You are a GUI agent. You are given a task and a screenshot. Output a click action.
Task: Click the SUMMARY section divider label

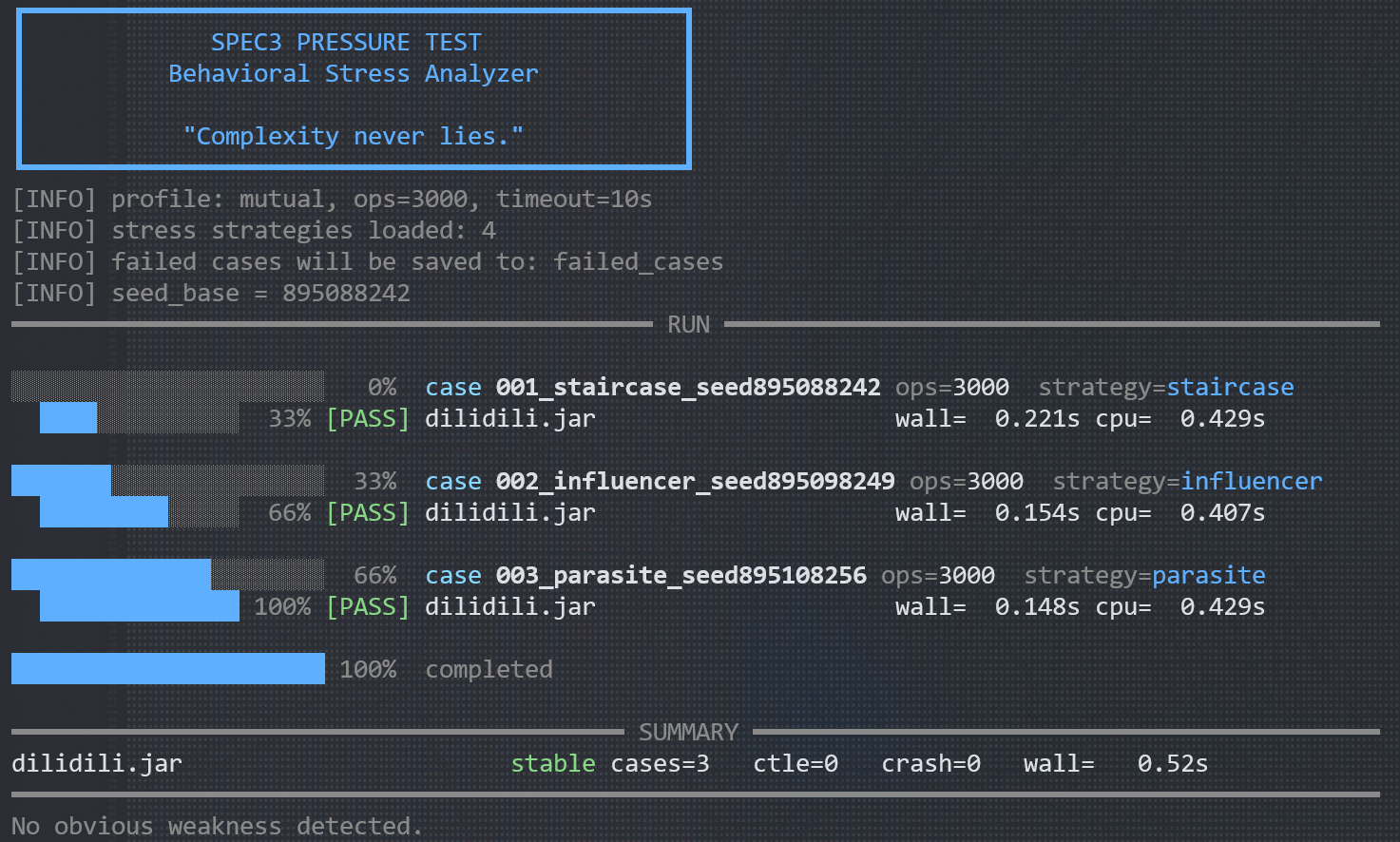pyautogui.click(x=688, y=733)
